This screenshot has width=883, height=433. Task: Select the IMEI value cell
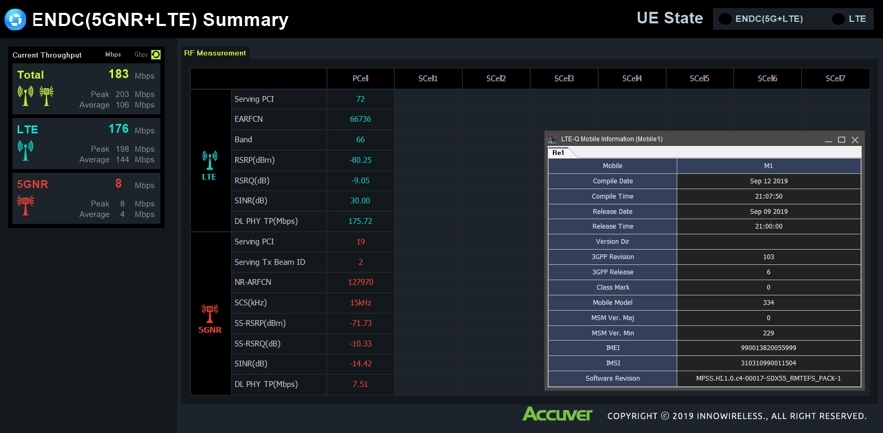click(x=768, y=348)
